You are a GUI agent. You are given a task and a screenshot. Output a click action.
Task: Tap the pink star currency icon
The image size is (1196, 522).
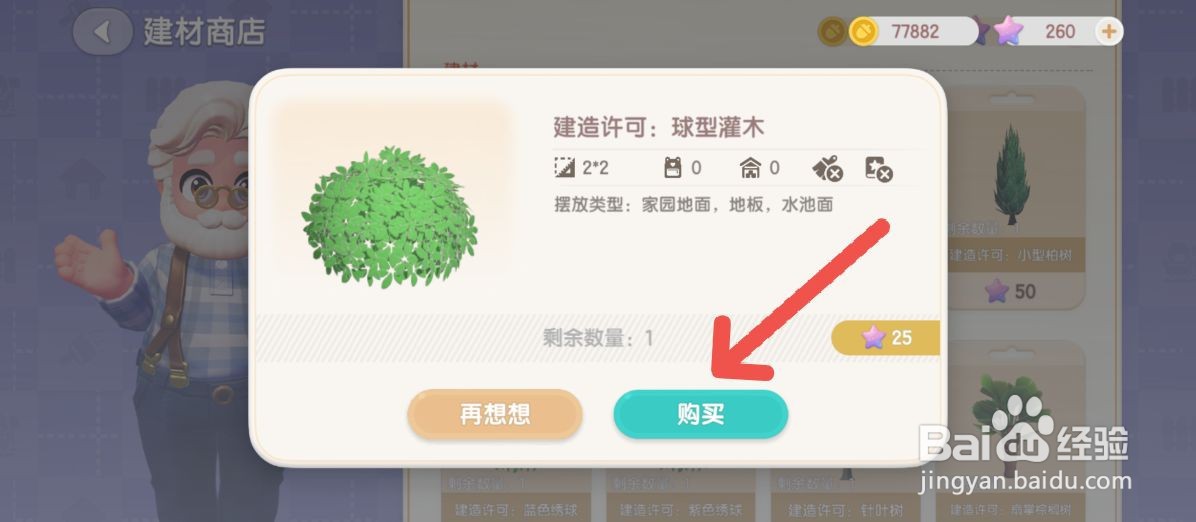click(1008, 31)
